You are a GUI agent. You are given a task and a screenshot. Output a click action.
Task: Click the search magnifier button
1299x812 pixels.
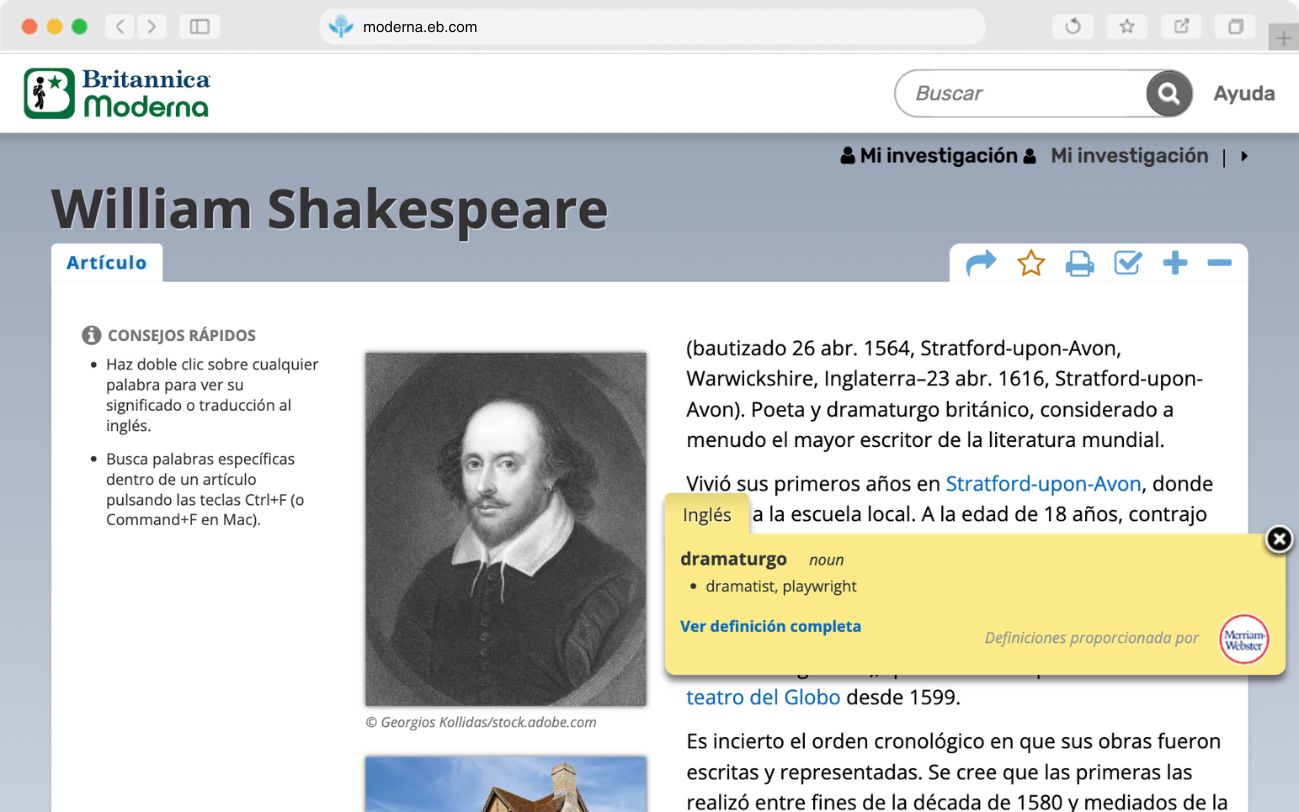[1168, 94]
